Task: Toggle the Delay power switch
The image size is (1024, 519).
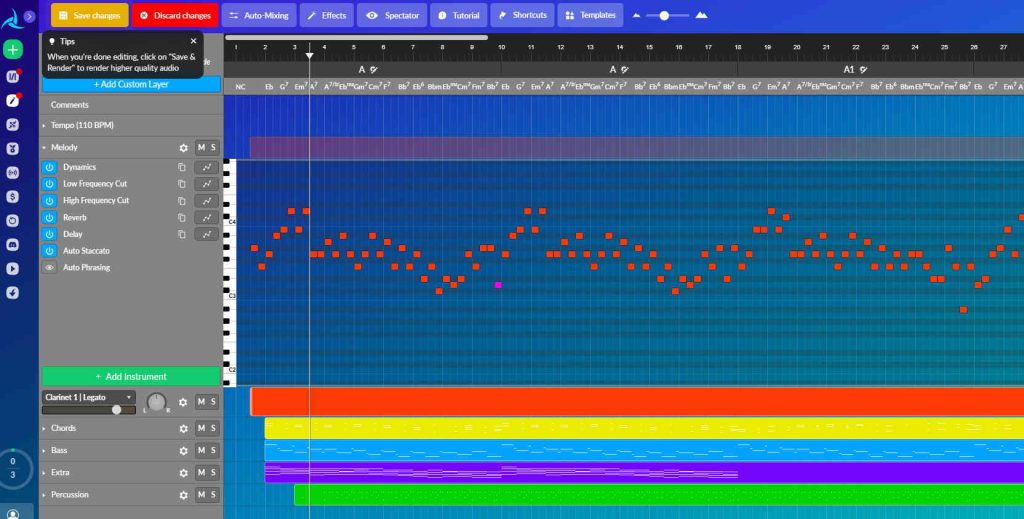Action: pyautogui.click(x=50, y=234)
